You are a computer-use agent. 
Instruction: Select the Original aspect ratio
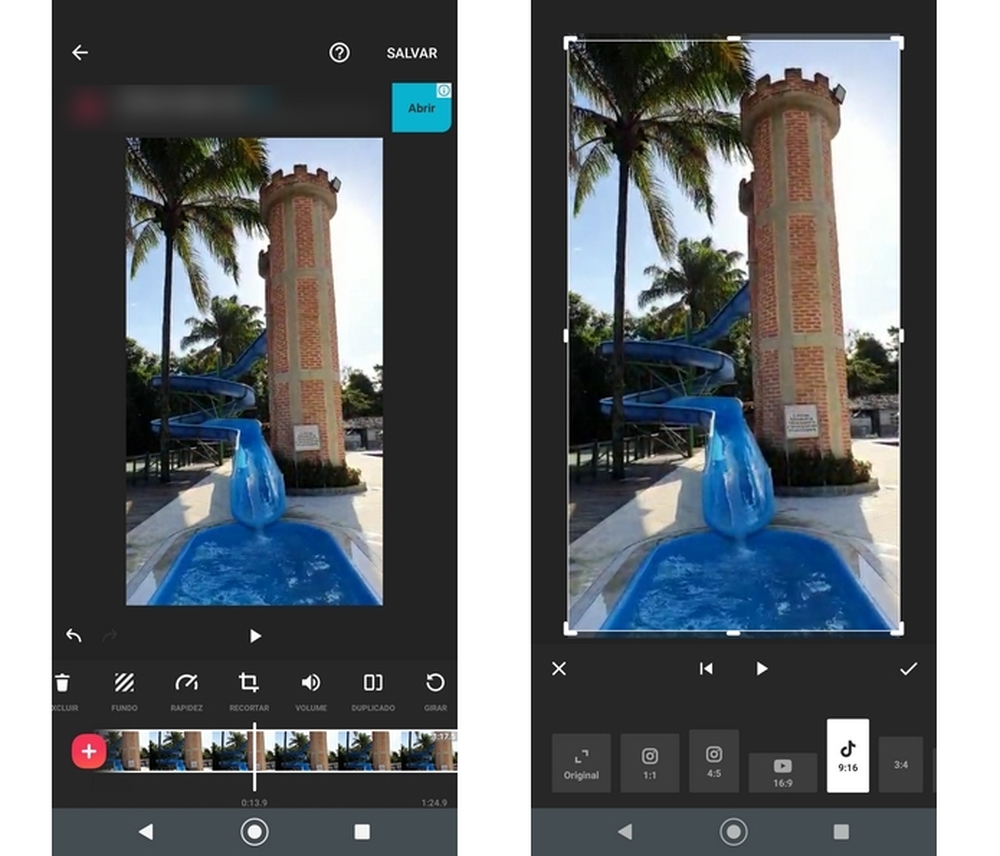tap(580, 760)
